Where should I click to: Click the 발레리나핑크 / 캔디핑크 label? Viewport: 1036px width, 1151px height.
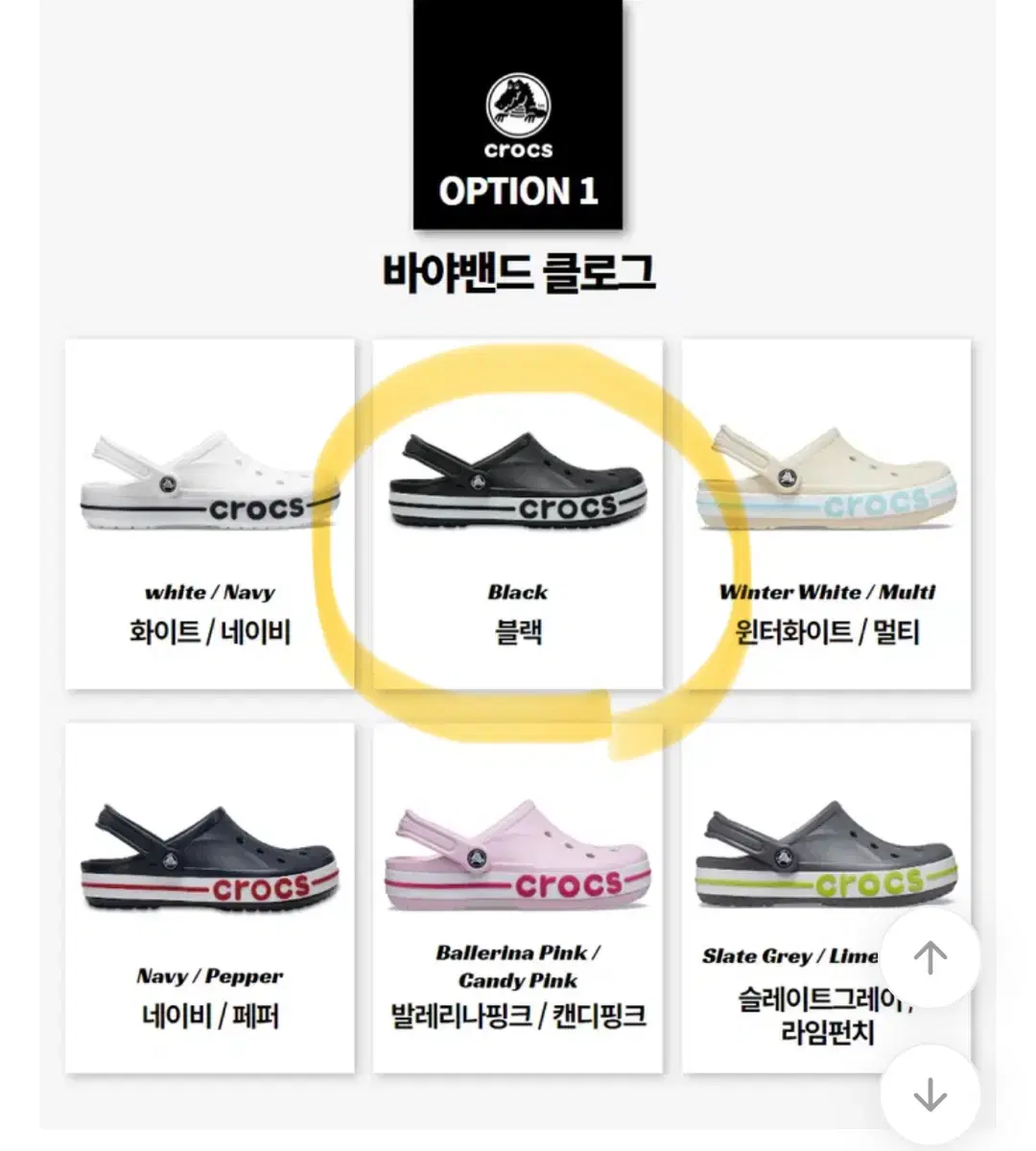pos(518,1016)
